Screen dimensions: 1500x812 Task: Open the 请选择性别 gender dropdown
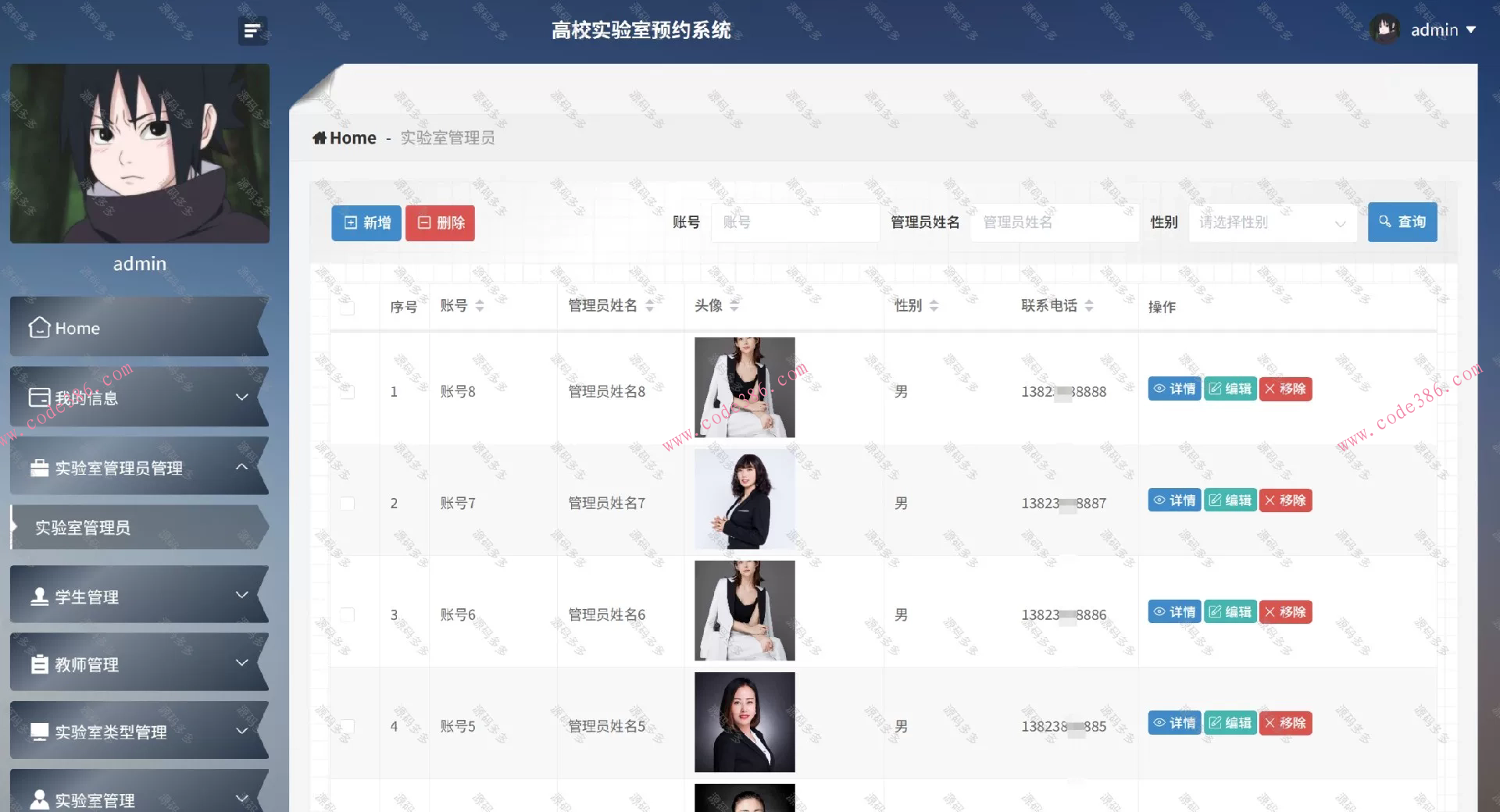[x=1272, y=222]
